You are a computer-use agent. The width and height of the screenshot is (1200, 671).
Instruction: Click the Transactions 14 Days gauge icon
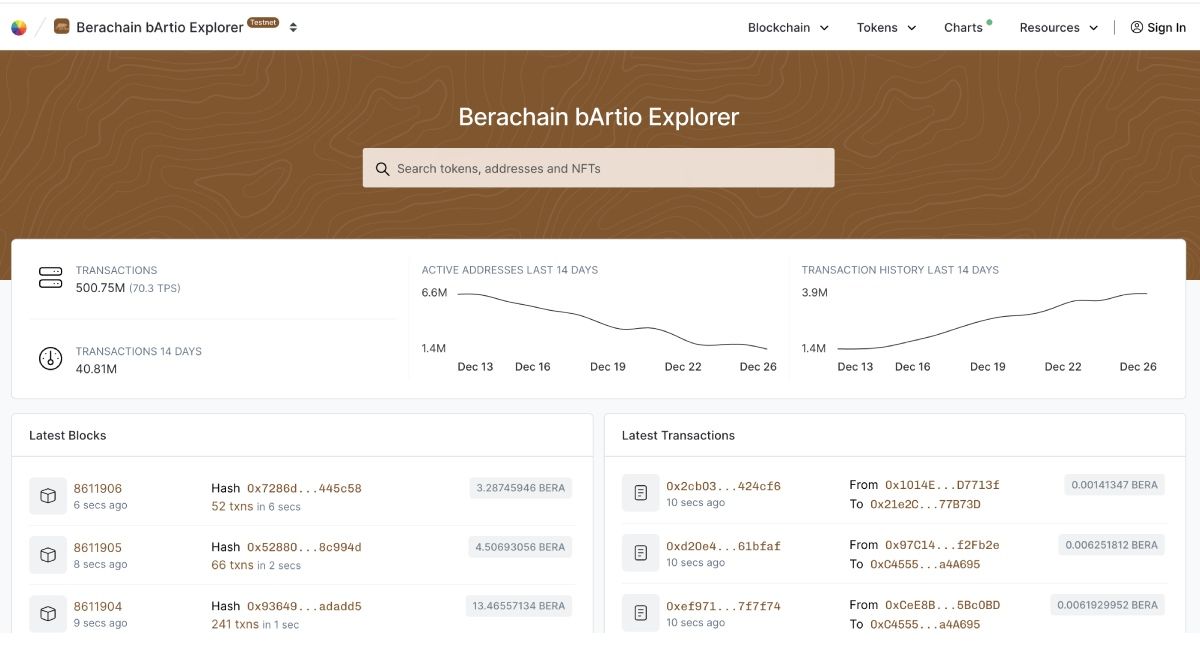click(50, 359)
